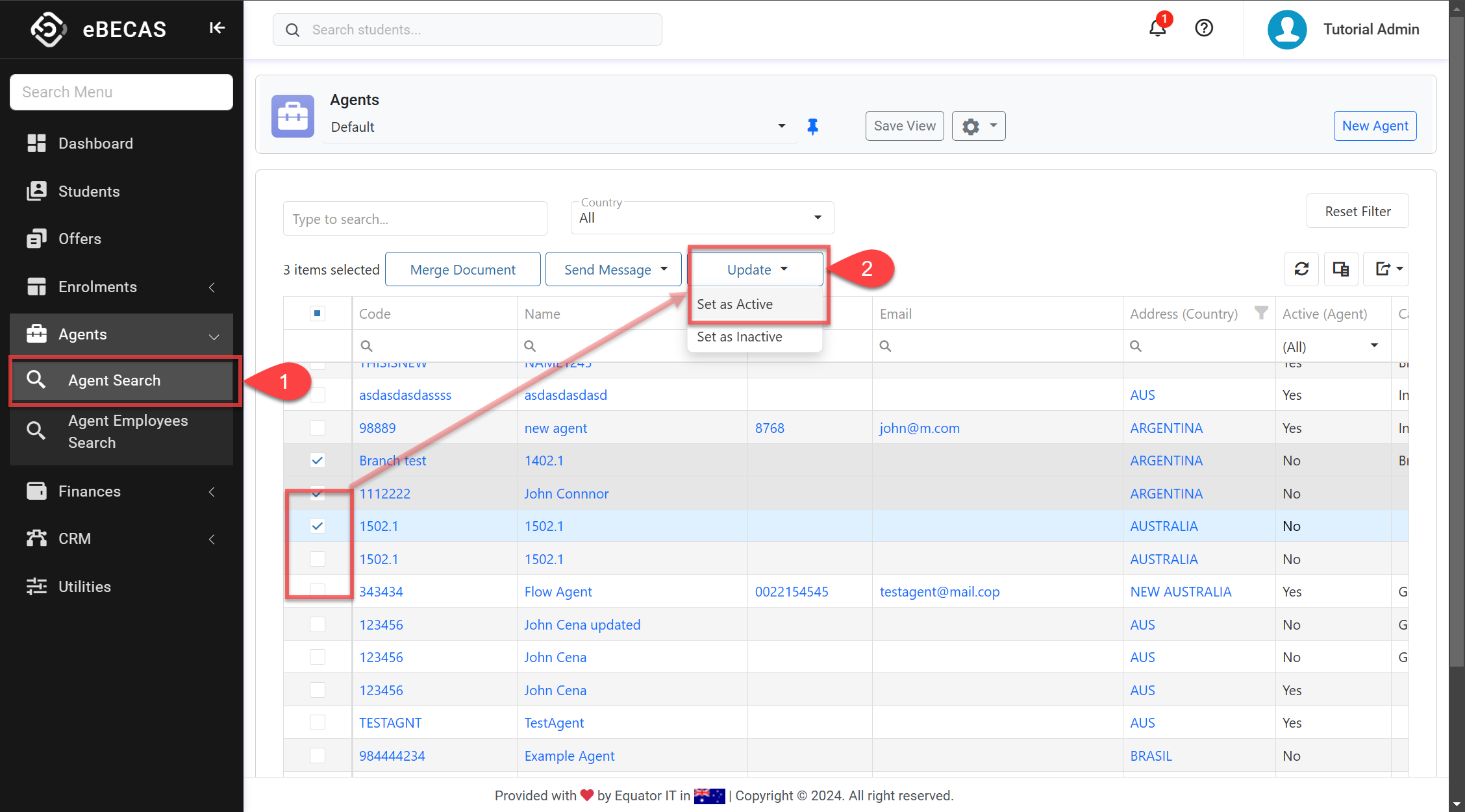Open the gear settings dropdown
The height and width of the screenshot is (812, 1465).
pyautogui.click(x=979, y=126)
